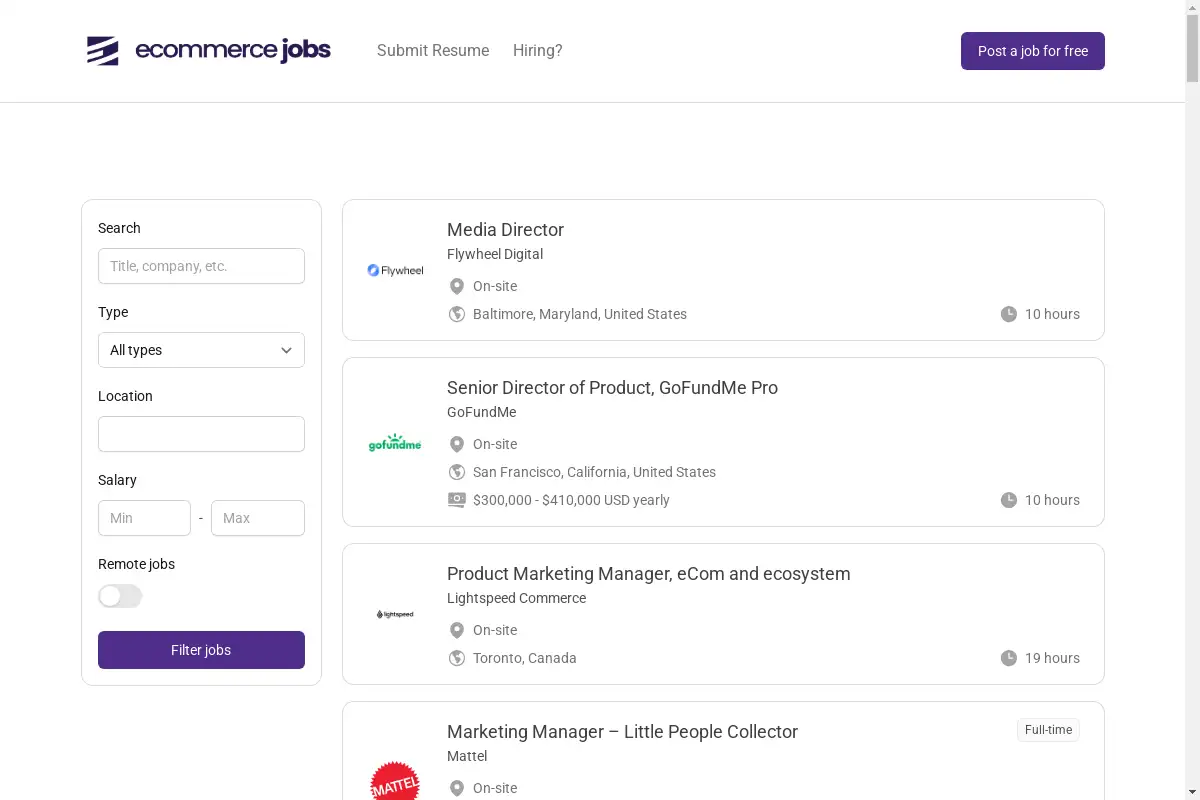The image size is (1200, 800).
Task: Click Toronto, Canada location text
Action: [525, 658]
